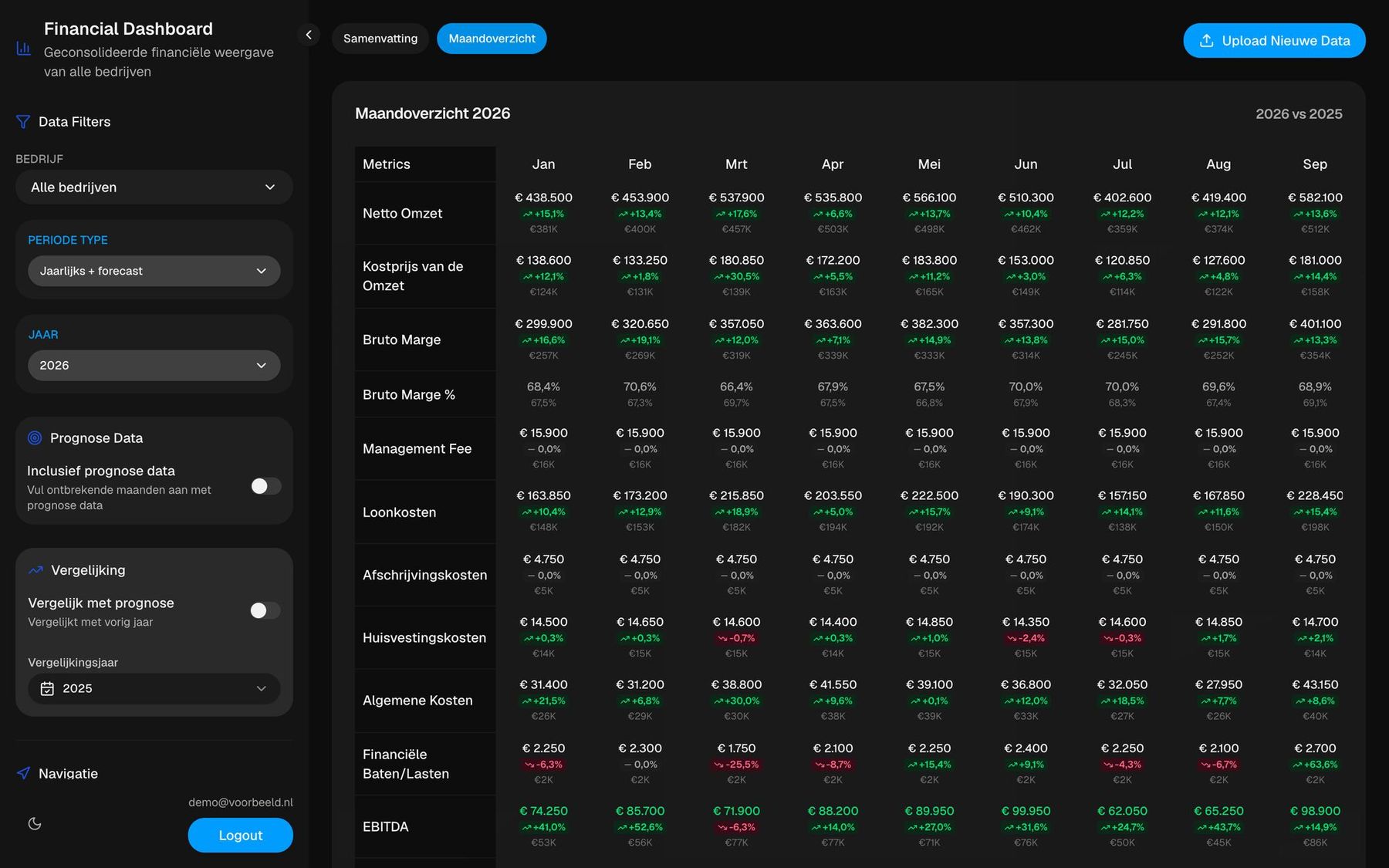1389x868 pixels.
Task: Click the Algemene Kosten row label
Action: [x=417, y=701]
